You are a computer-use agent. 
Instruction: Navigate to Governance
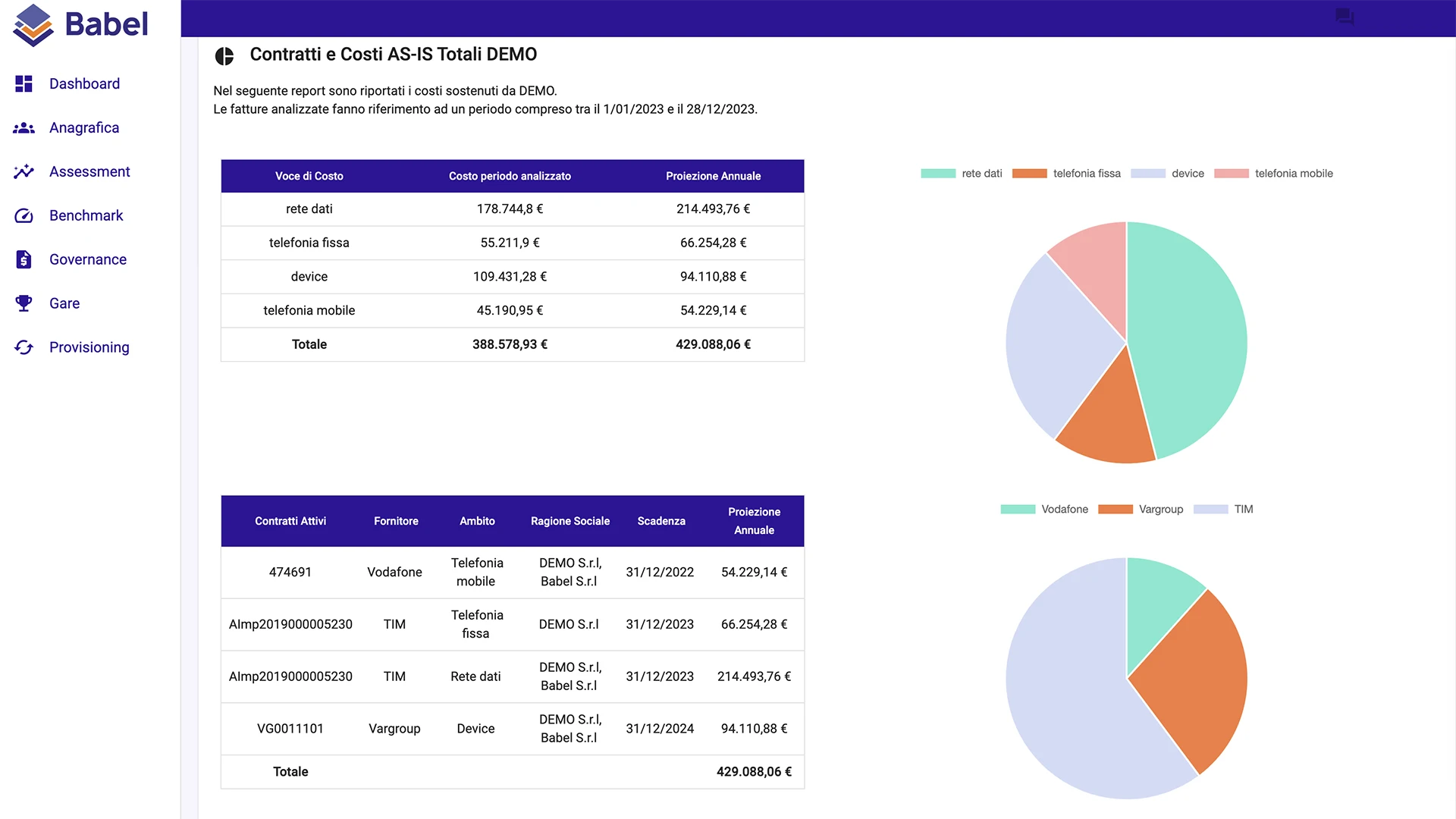pyautogui.click(x=88, y=259)
